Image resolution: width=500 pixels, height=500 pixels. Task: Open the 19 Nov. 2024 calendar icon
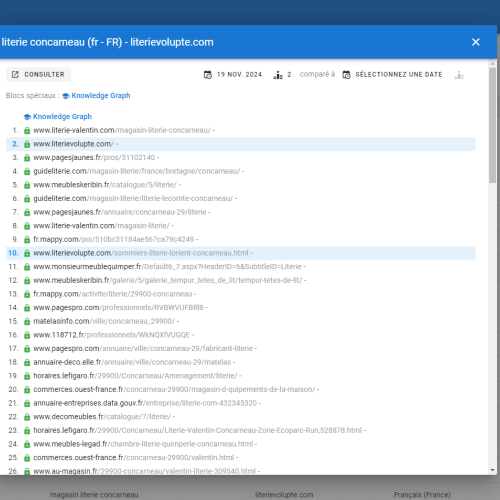click(x=208, y=75)
